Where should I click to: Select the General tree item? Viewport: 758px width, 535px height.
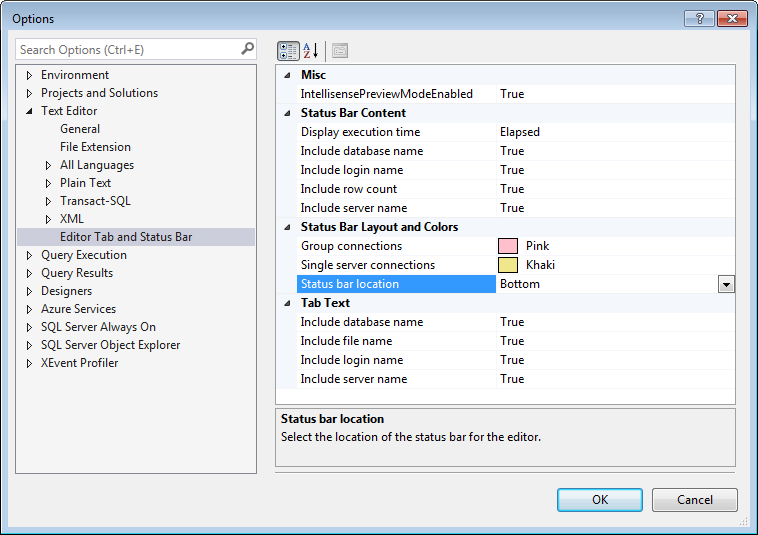pyautogui.click(x=80, y=129)
